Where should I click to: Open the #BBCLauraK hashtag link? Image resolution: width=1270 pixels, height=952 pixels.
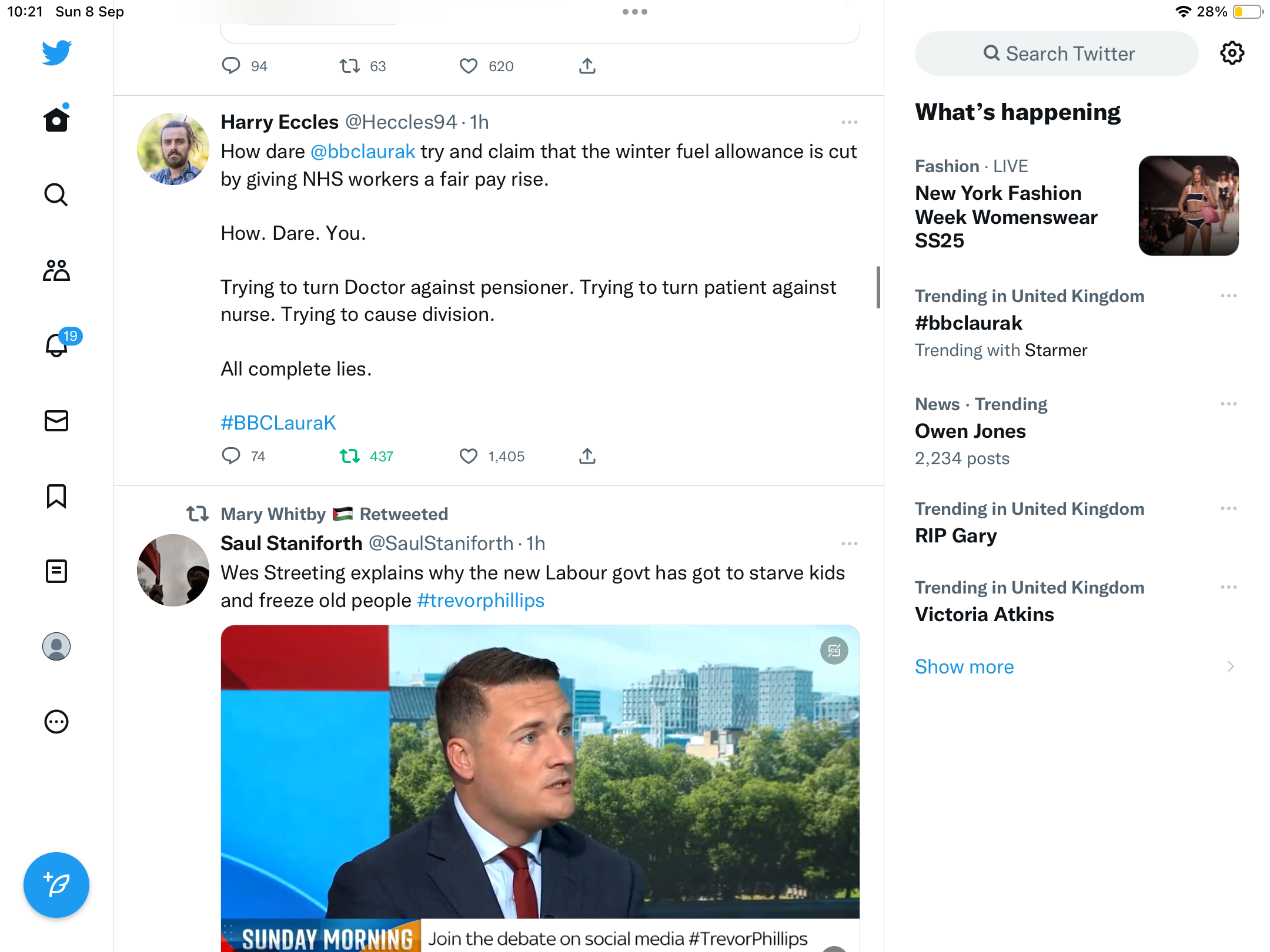click(x=278, y=423)
